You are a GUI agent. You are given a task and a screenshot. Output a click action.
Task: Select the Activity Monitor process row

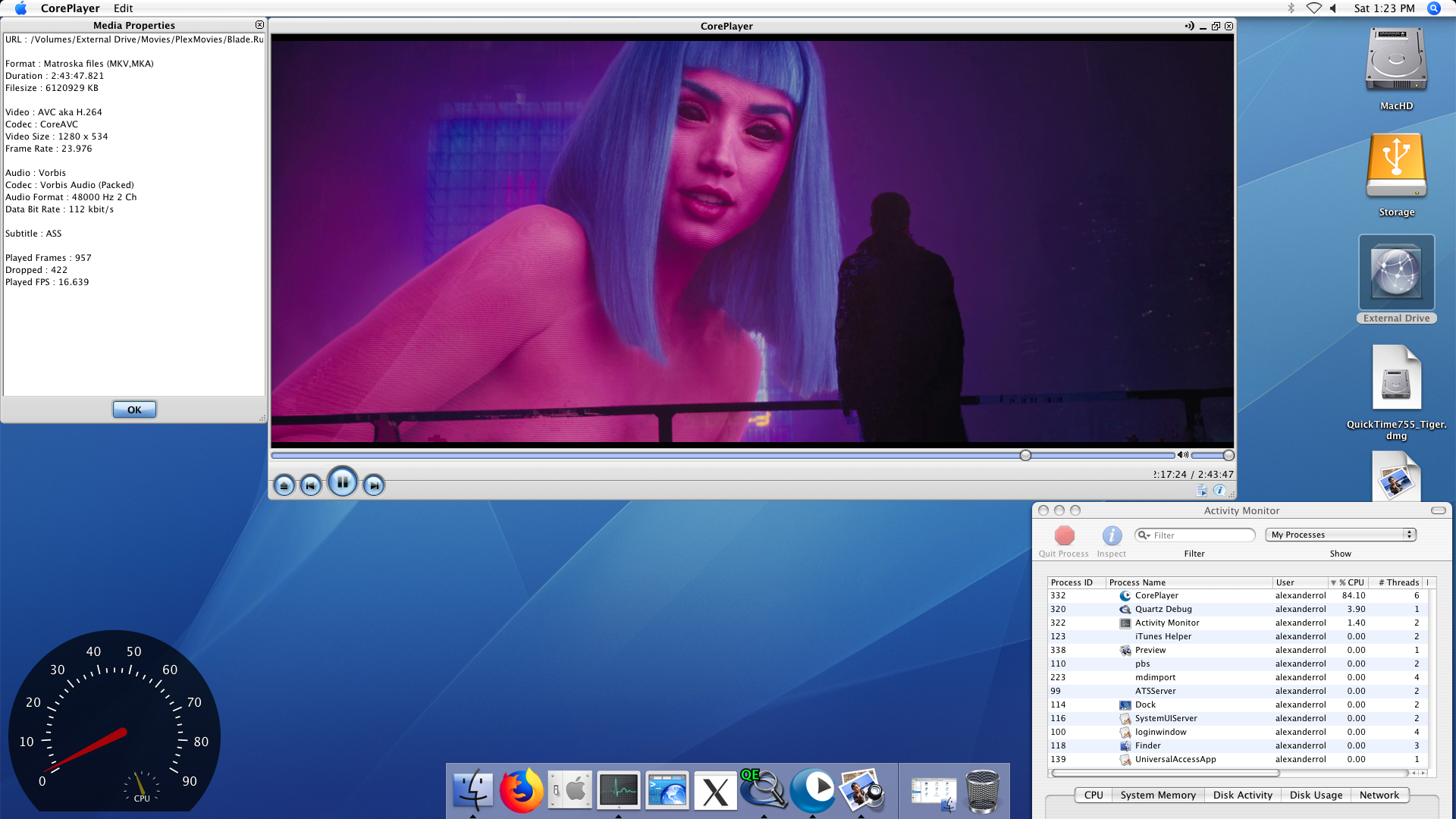[x=1237, y=623]
